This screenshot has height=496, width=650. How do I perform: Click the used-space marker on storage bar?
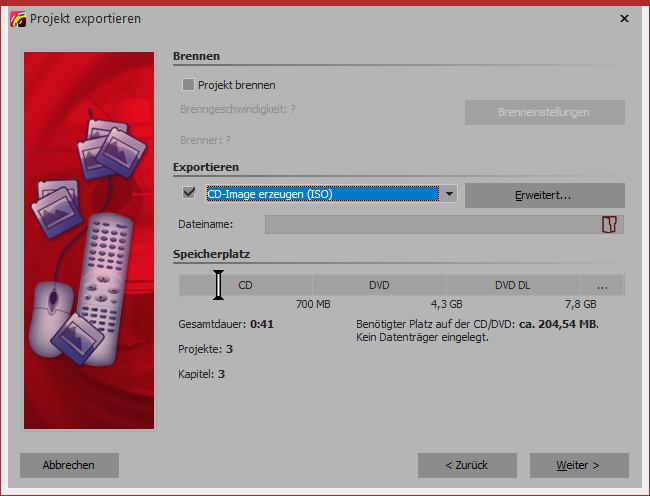click(x=218, y=285)
